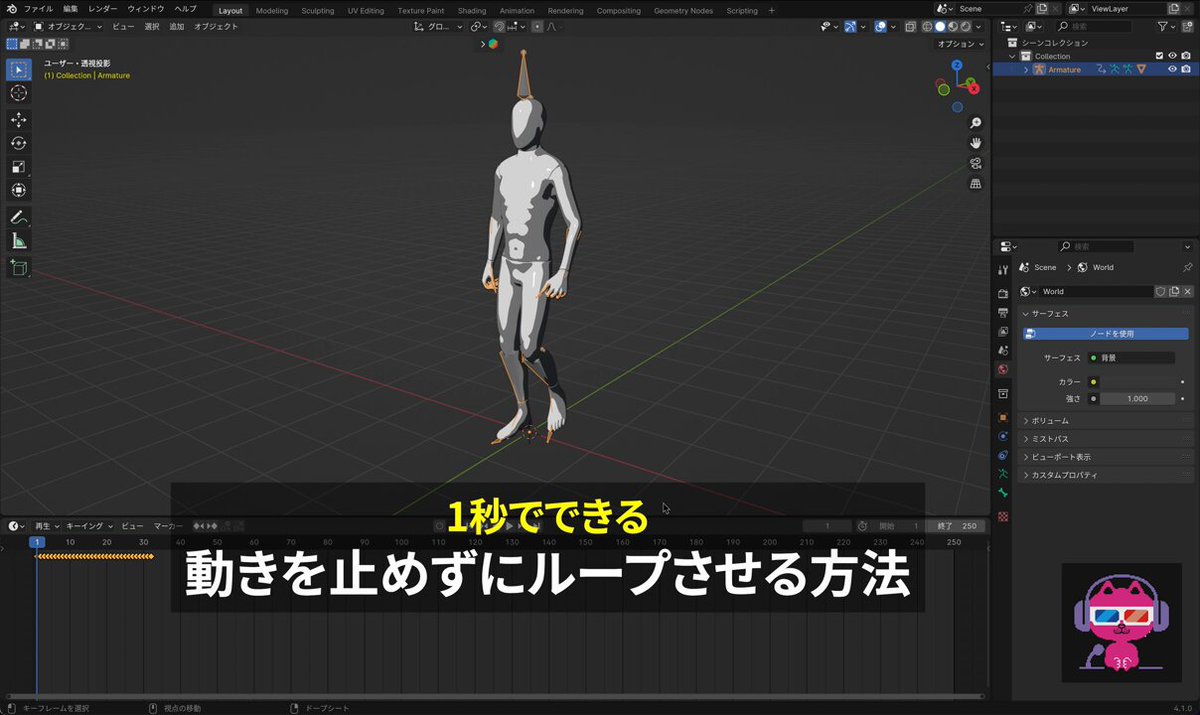The image size is (1200, 715).
Task: Select the Rotate tool in left toolbar
Action: coord(18,143)
